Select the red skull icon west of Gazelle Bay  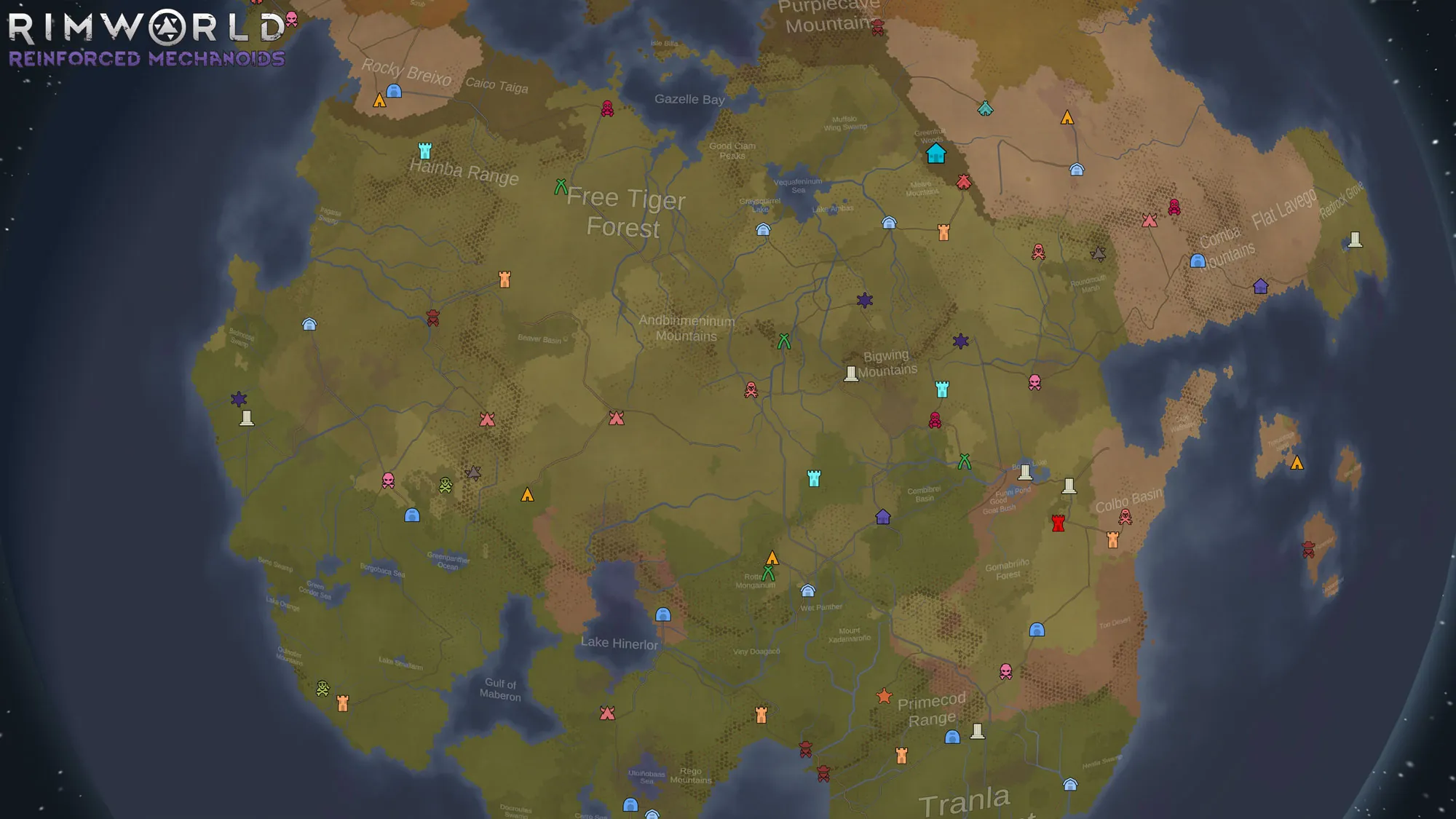607,109
